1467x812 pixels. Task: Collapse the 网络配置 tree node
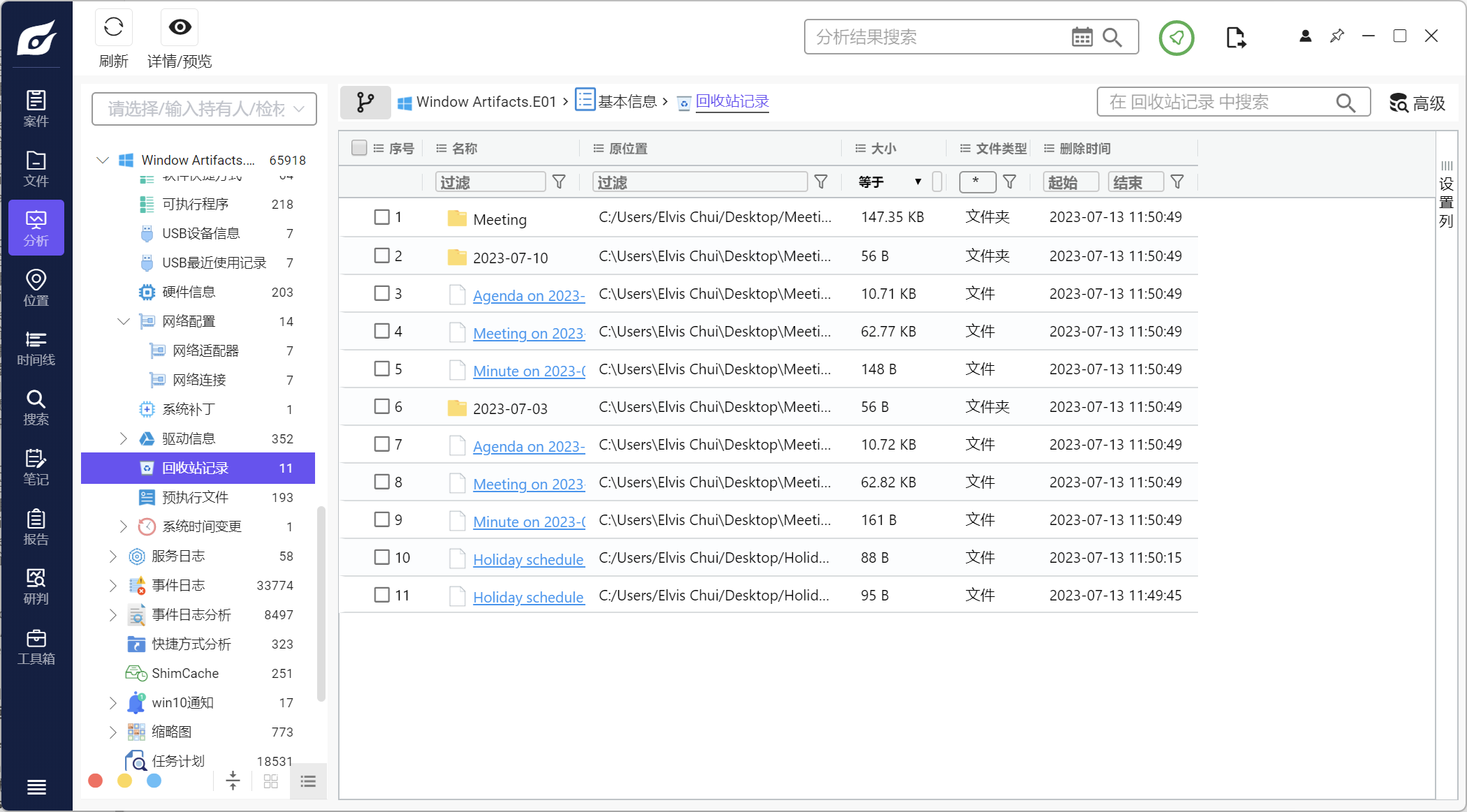[124, 321]
